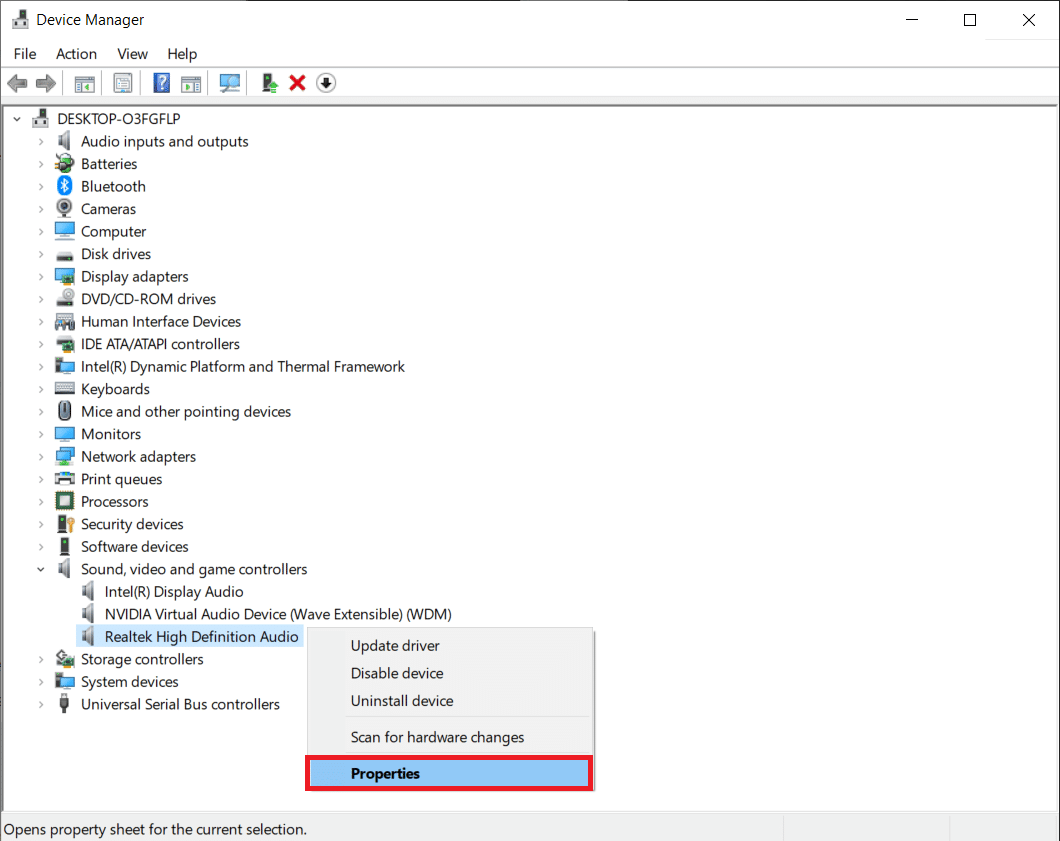Select Intel(R) Dynamic Platform and Thermal Framework
Screen dimensions: 1060x841
(x=243, y=366)
